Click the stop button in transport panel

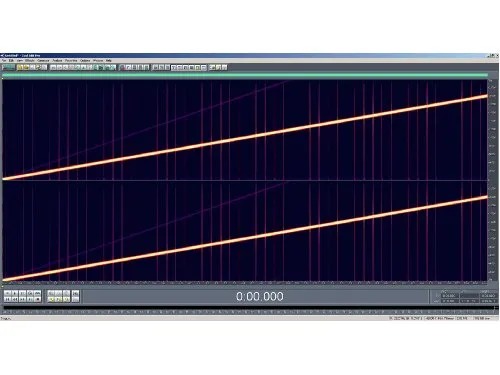click(x=8, y=293)
